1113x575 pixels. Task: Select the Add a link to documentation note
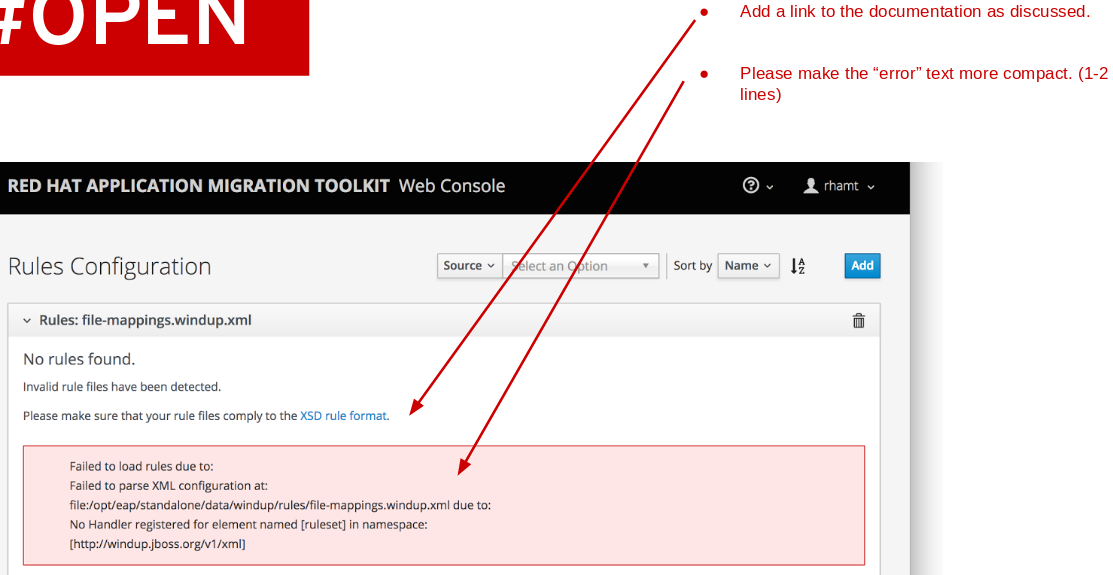915,11
